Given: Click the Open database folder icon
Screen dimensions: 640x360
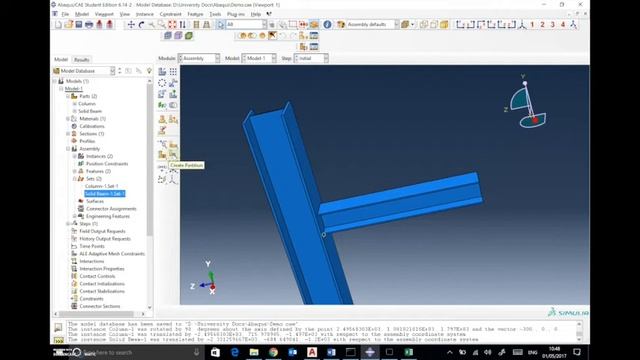Looking at the screenshot, I should click(69, 25).
